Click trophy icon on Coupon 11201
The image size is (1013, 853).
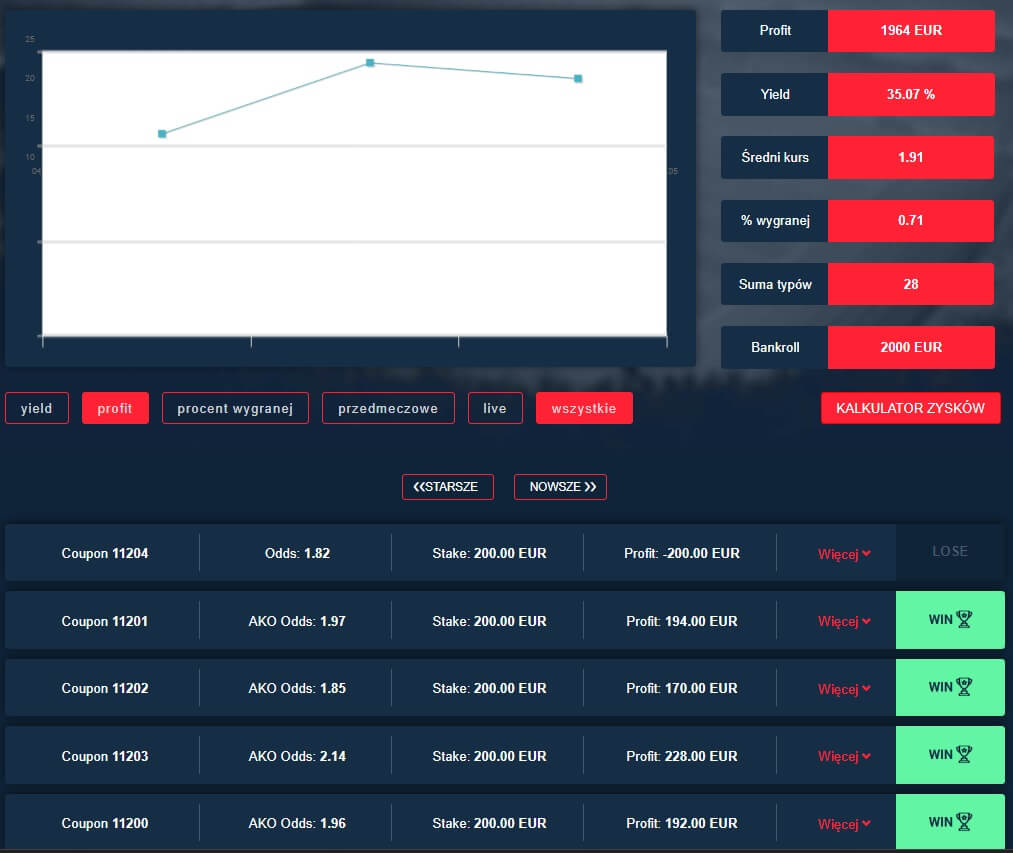pyautogui.click(x=964, y=619)
